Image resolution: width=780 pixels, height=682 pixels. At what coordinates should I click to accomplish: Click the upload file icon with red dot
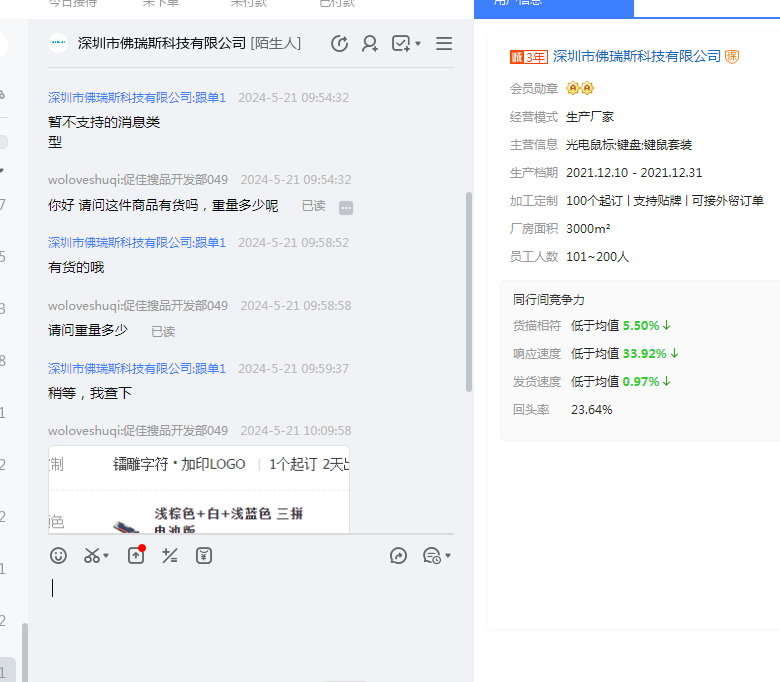(x=136, y=556)
